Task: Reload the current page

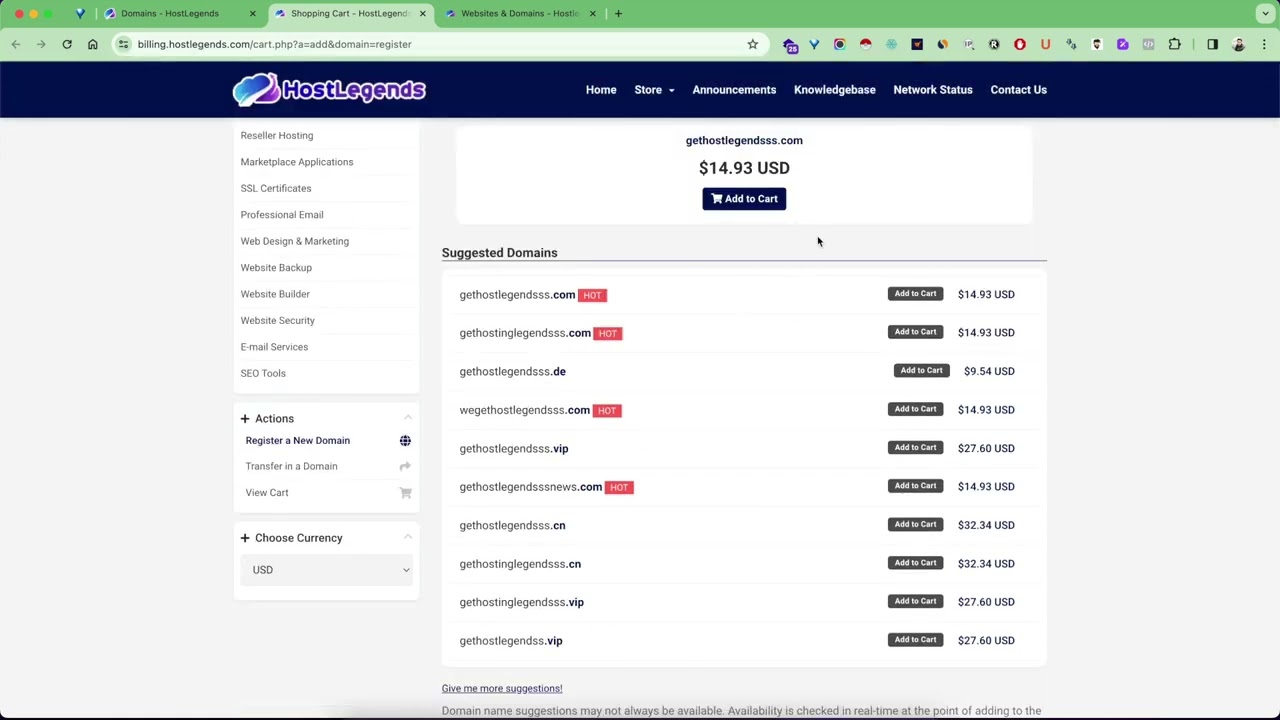Action: coord(67,44)
